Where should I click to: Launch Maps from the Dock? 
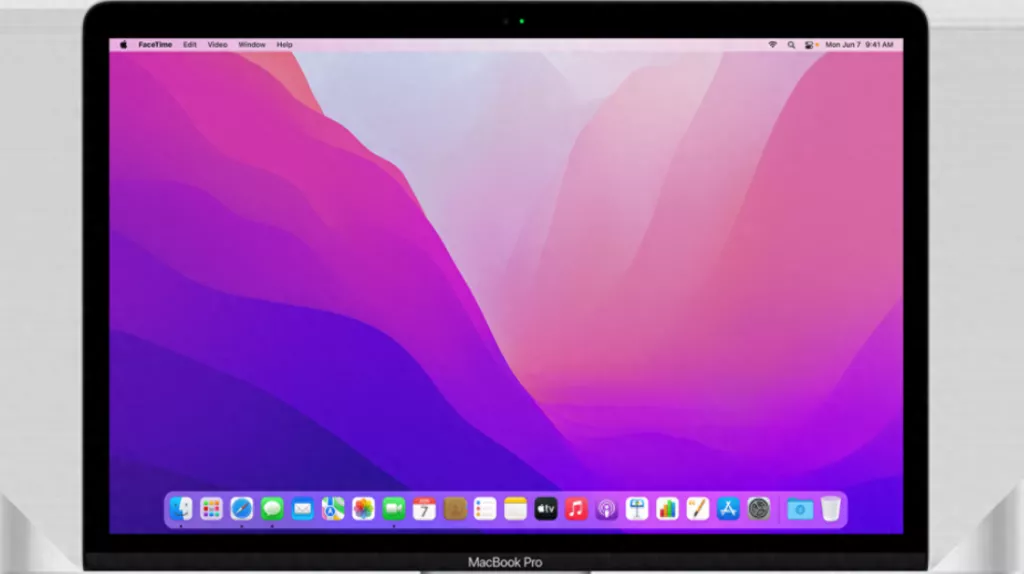pos(333,509)
